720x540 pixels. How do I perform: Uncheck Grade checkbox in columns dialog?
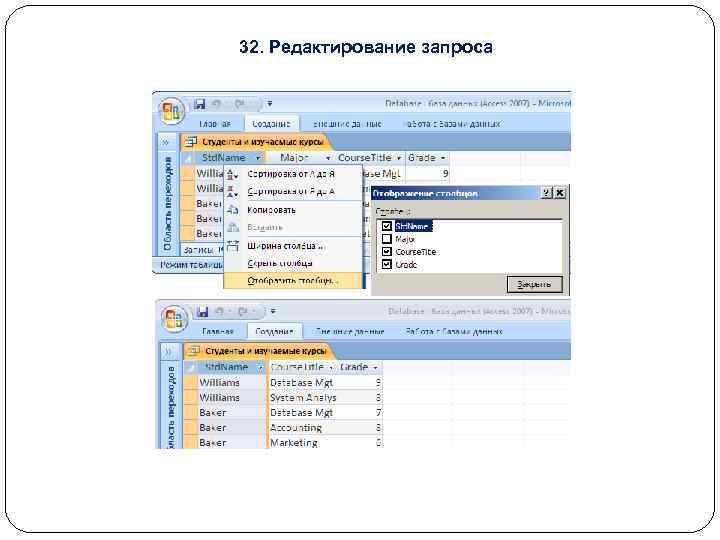[x=387, y=264]
